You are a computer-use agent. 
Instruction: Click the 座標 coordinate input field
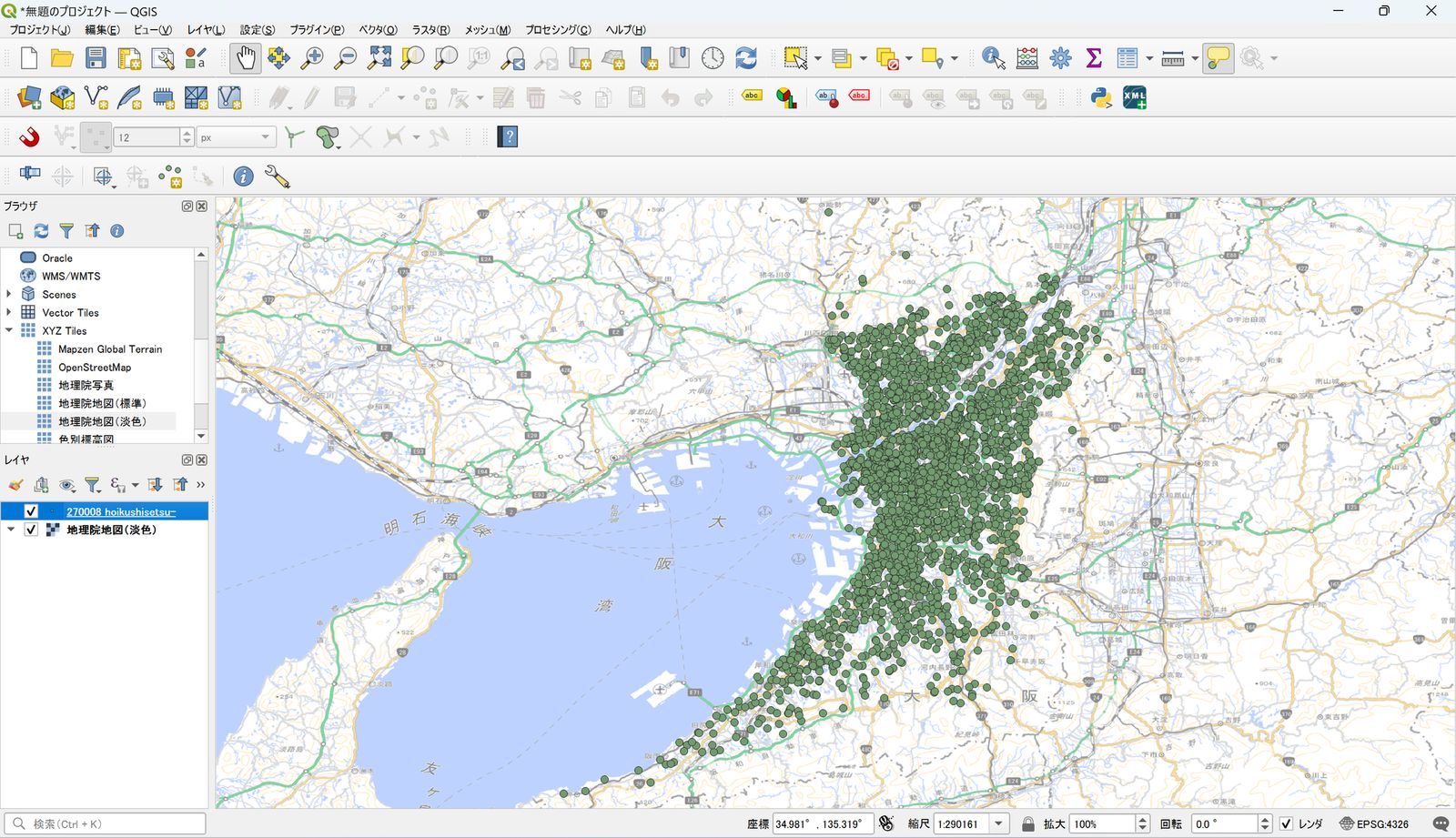click(x=822, y=823)
